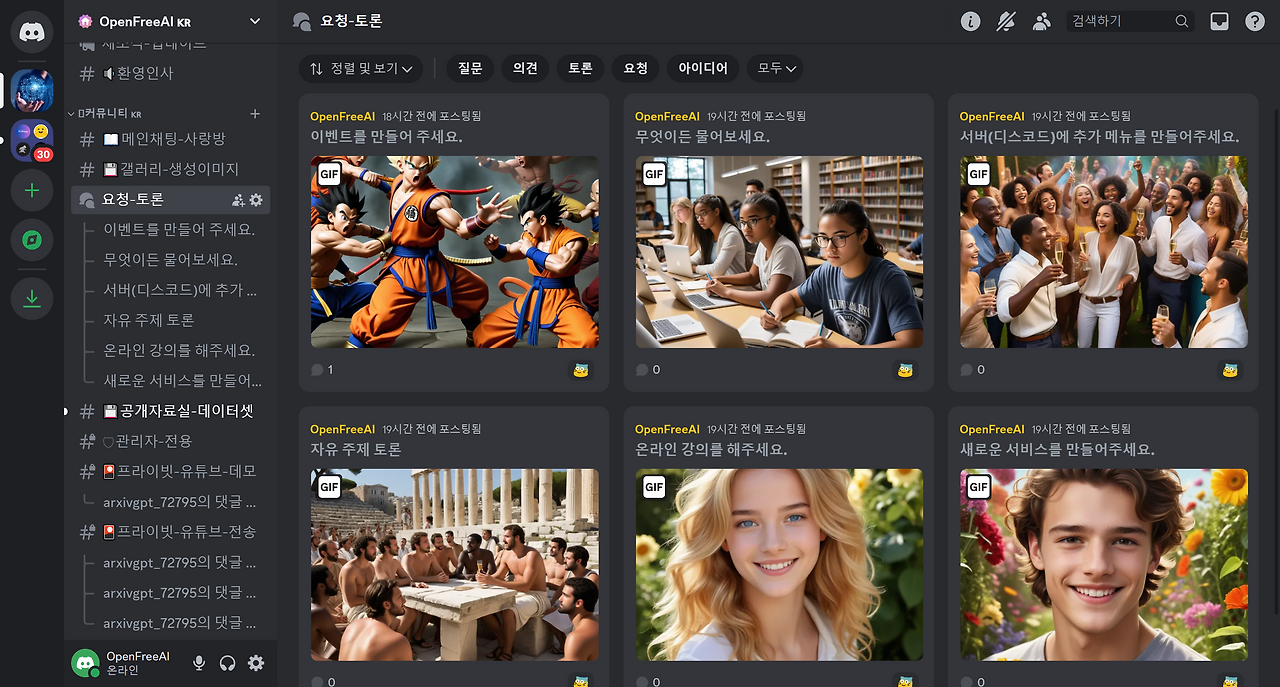Unmute notifications via the crossed bell toggle
The height and width of the screenshot is (687, 1280).
point(1006,20)
